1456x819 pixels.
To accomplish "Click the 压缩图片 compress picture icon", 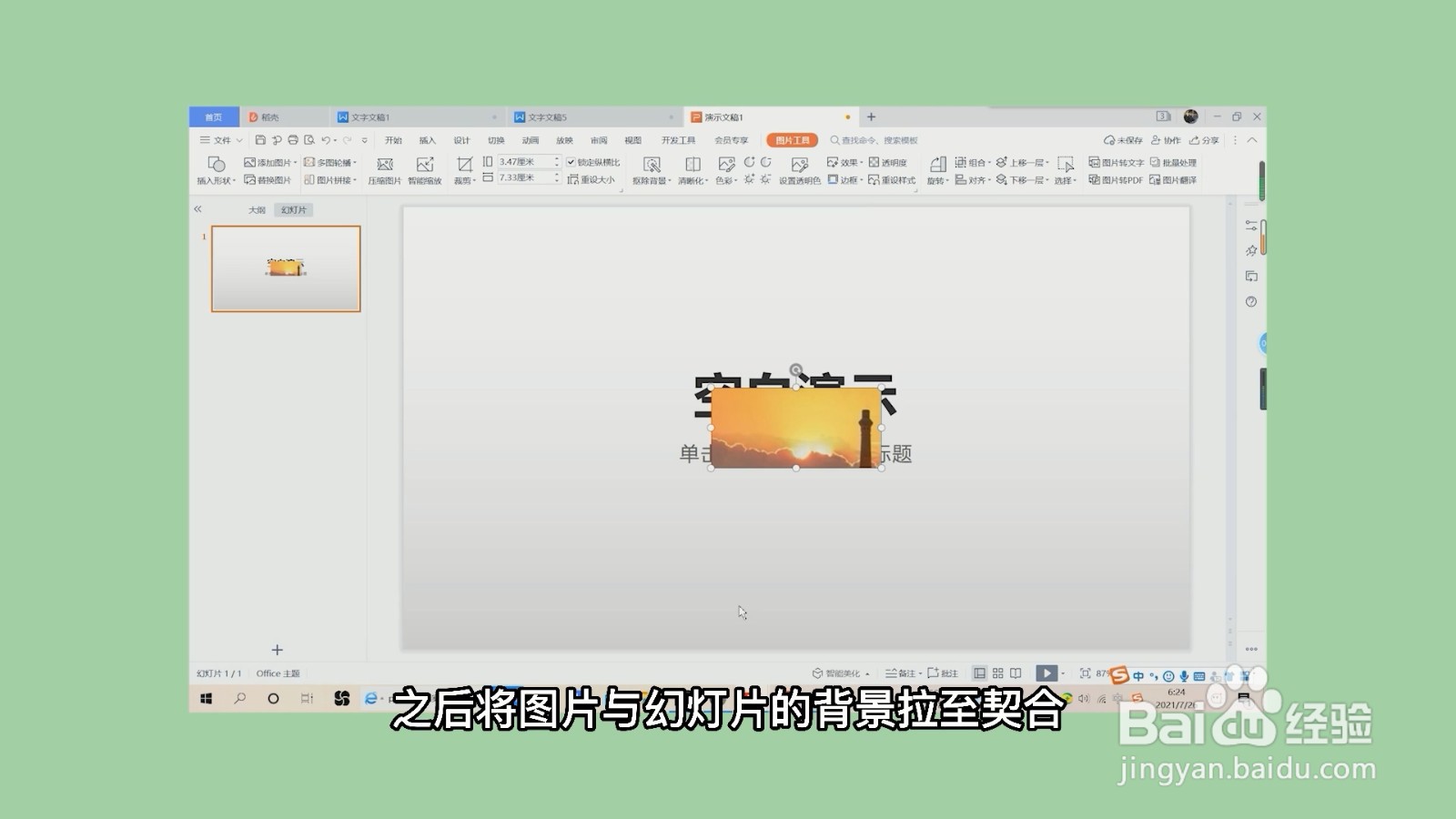I will pos(384,165).
